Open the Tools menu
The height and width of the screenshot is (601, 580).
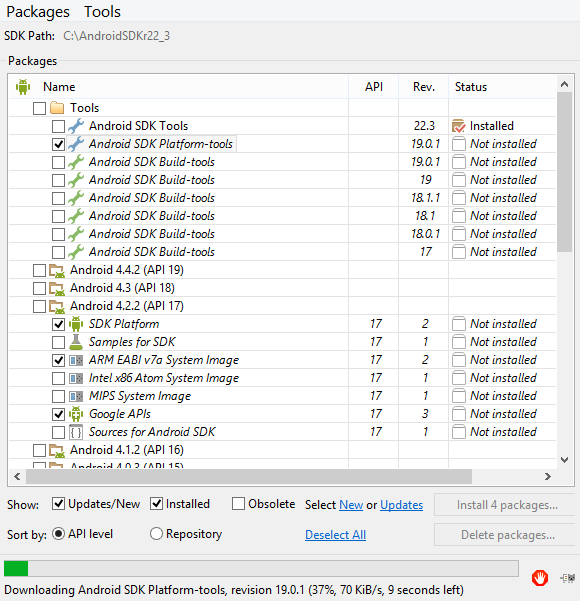point(102,12)
